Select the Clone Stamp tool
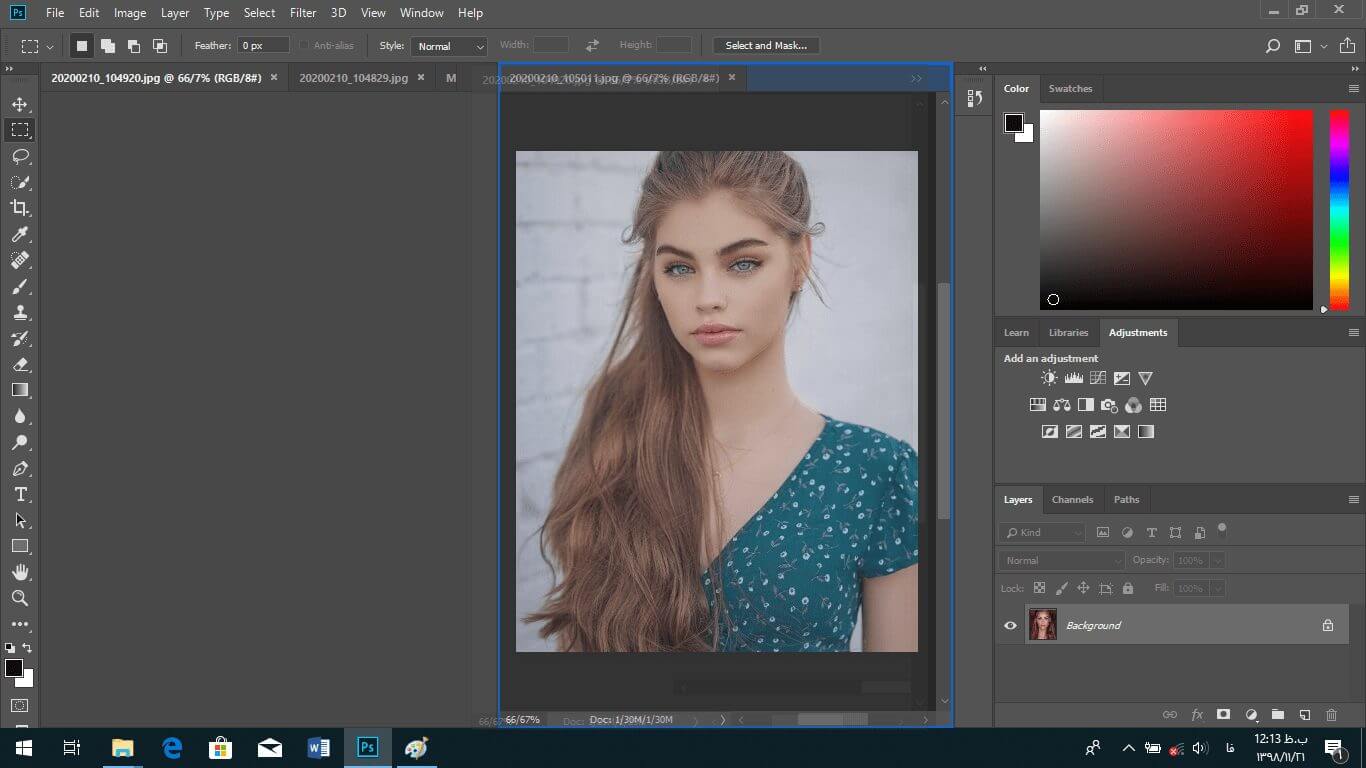The height and width of the screenshot is (768, 1366). (x=20, y=312)
